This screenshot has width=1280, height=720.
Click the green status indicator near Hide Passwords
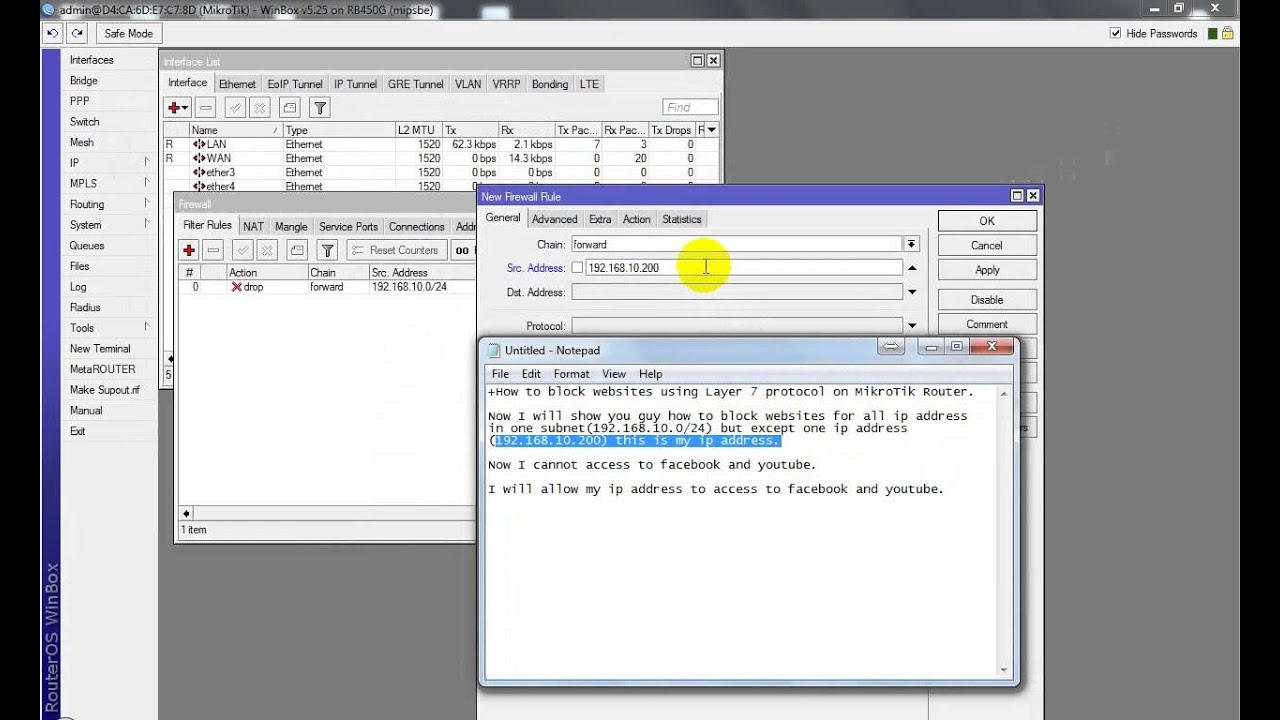(1212, 33)
